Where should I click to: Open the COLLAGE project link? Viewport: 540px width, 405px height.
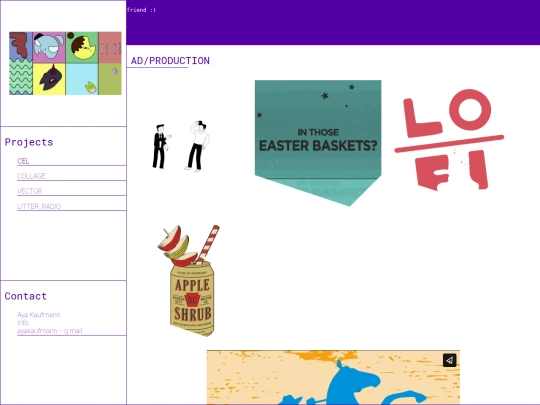(31, 176)
